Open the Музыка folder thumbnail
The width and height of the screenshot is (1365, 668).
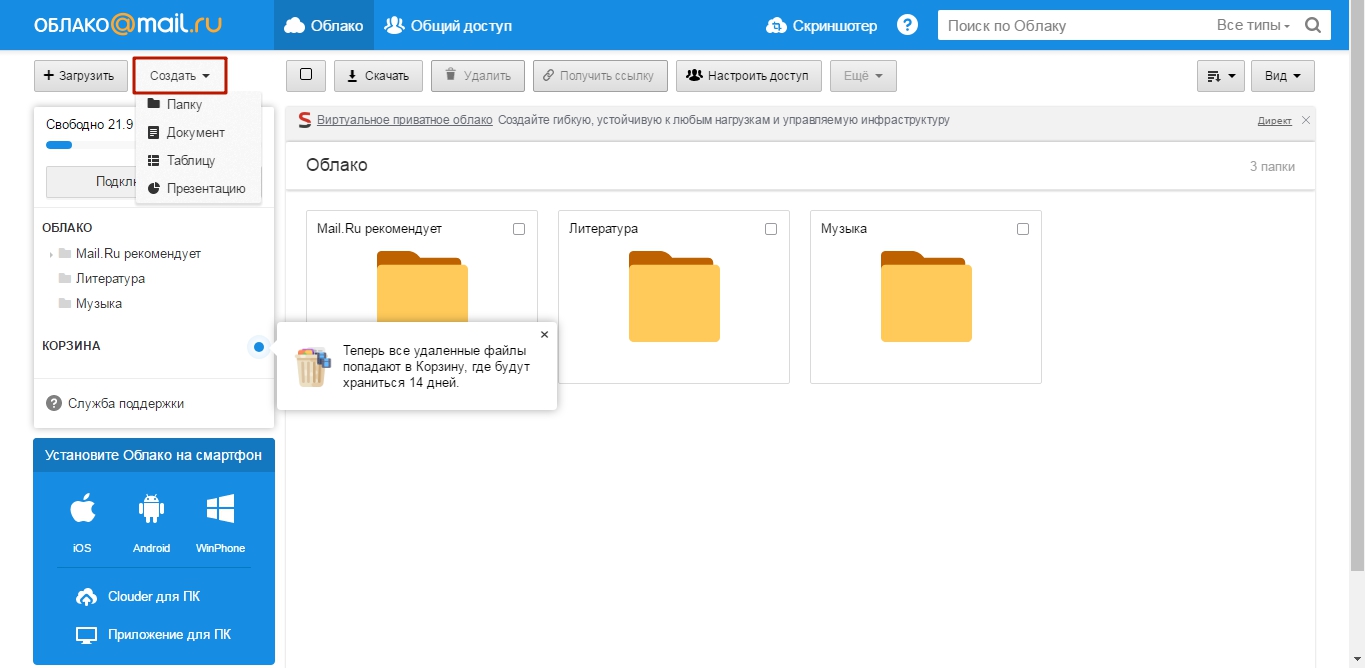pos(926,297)
